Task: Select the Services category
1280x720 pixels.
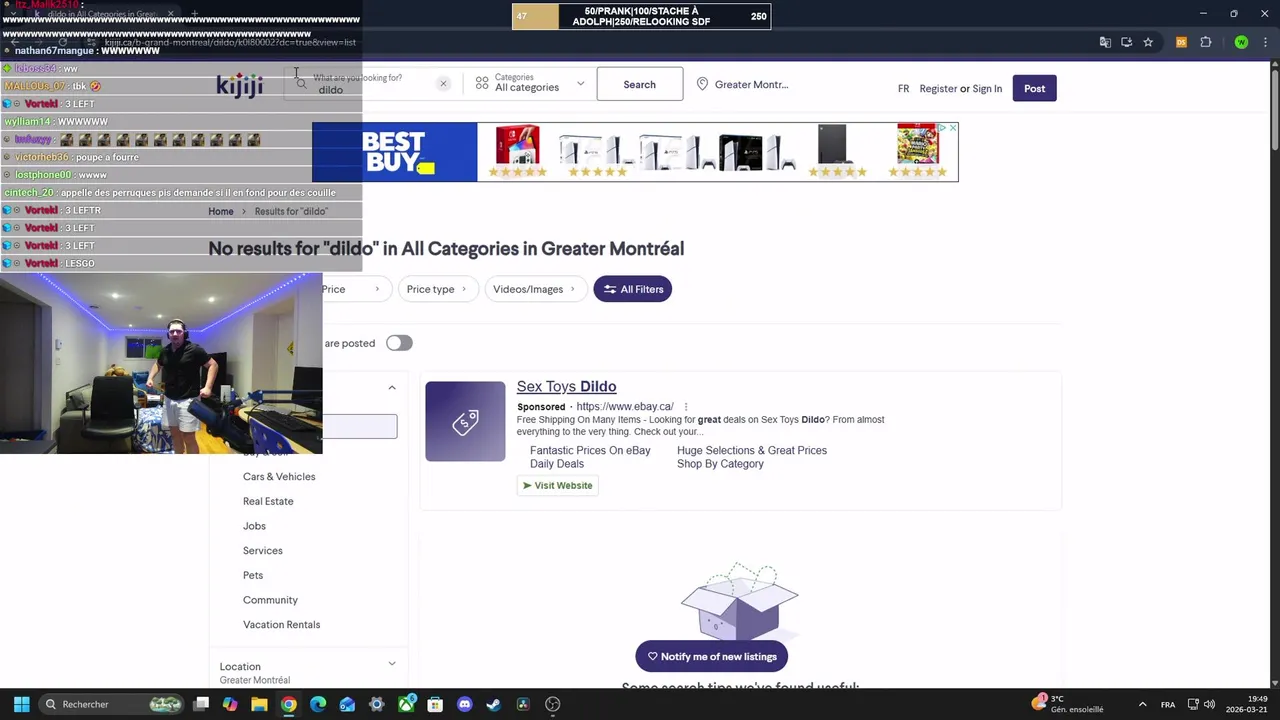Action: tap(263, 551)
